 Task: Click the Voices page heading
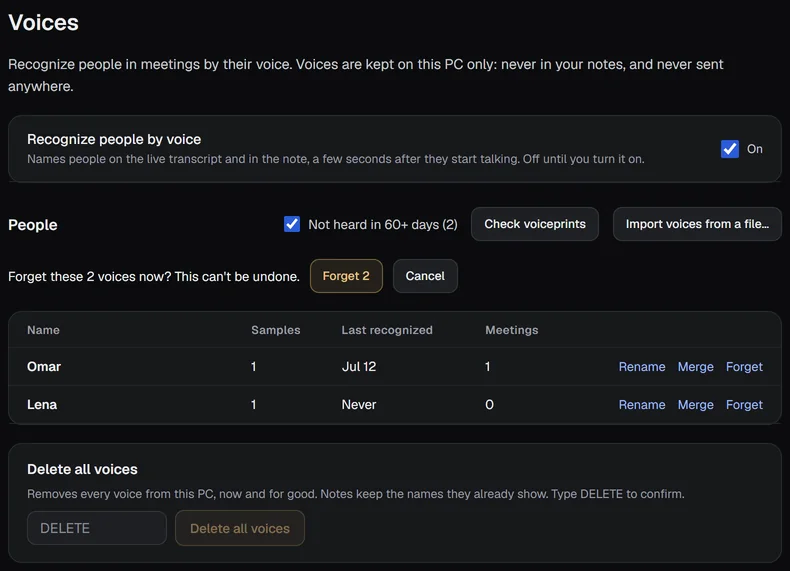[43, 23]
